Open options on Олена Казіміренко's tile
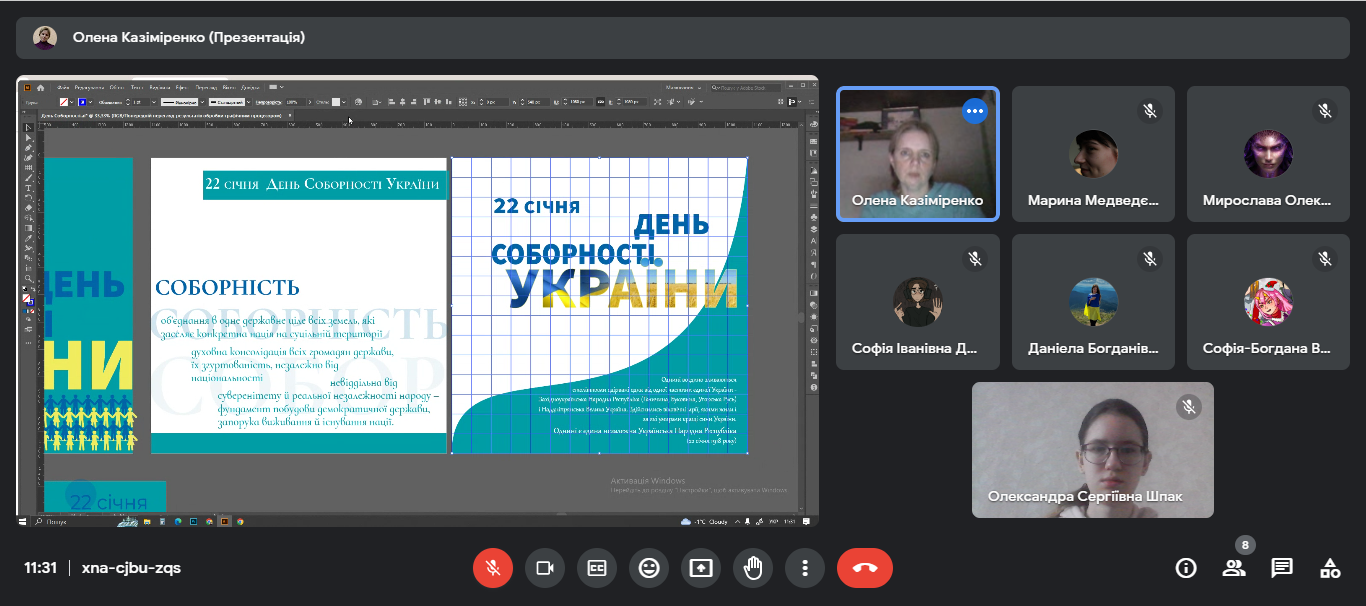The image size is (1366, 606). click(x=975, y=111)
